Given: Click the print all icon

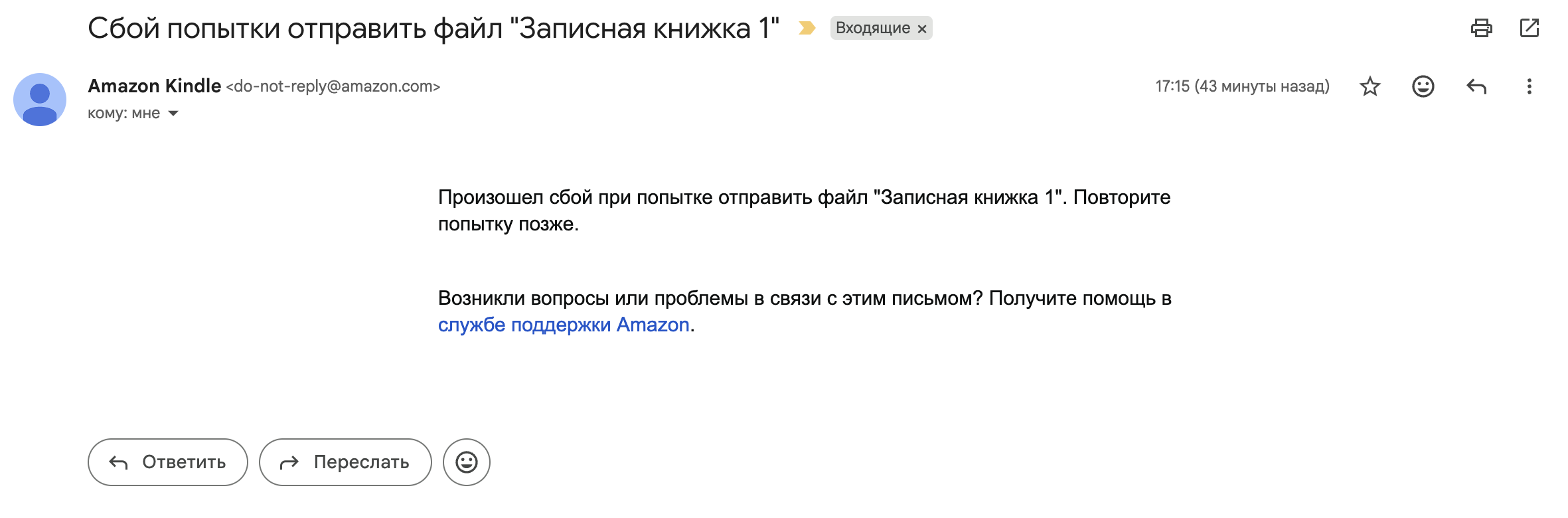Looking at the screenshot, I should click(x=1481, y=28).
